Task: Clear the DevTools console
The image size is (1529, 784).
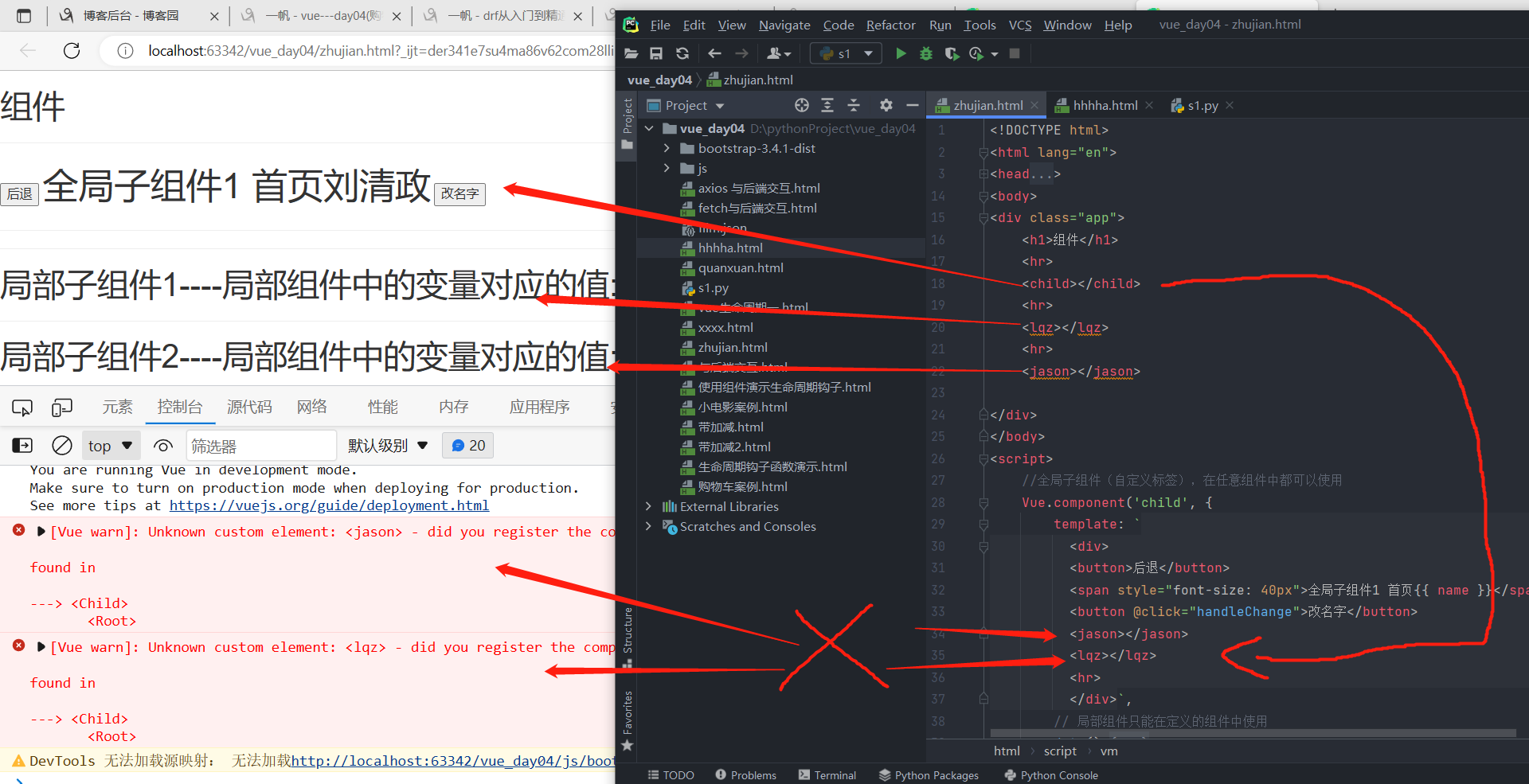Action: click(61, 446)
